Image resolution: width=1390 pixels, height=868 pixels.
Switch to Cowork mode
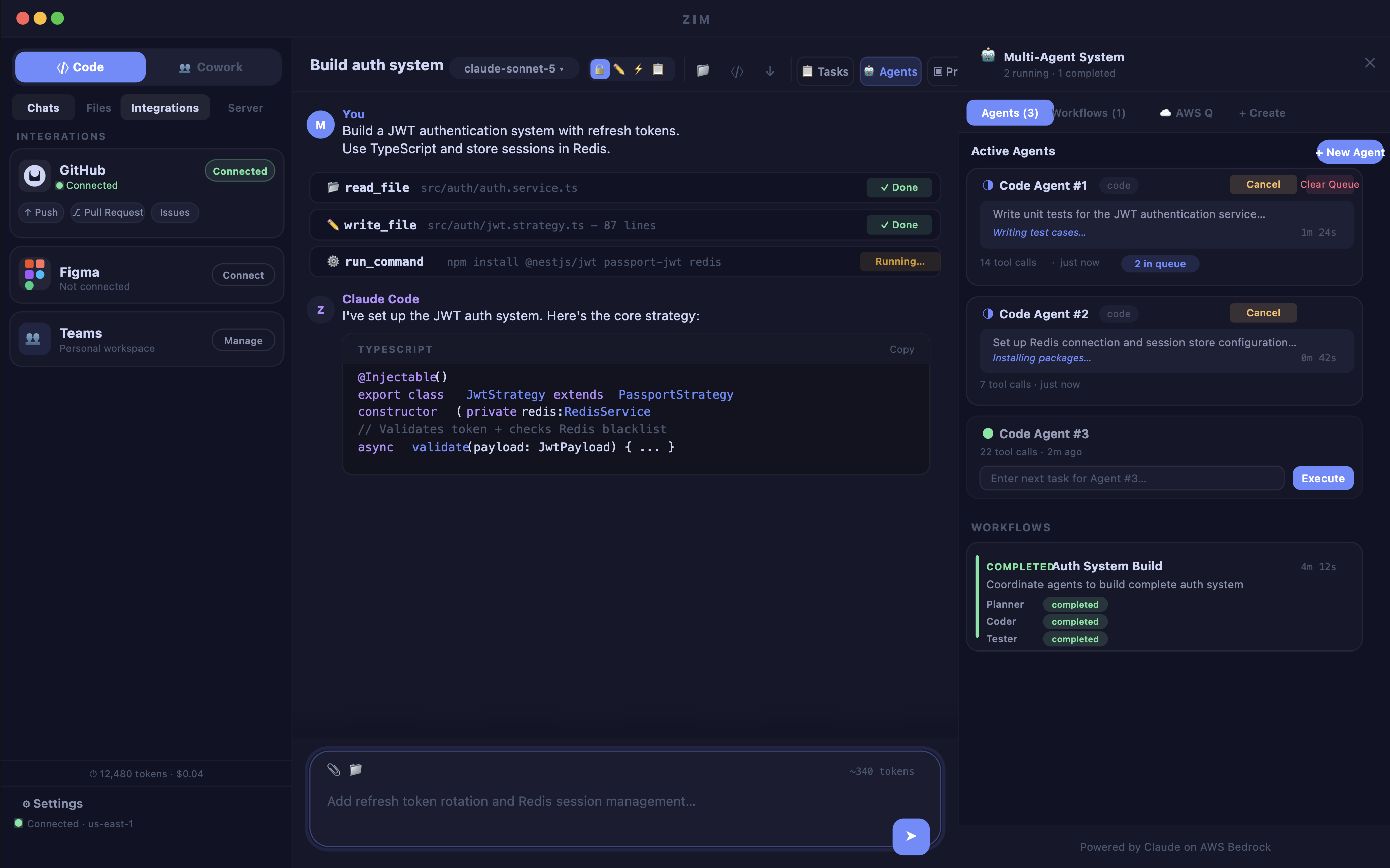click(212, 67)
